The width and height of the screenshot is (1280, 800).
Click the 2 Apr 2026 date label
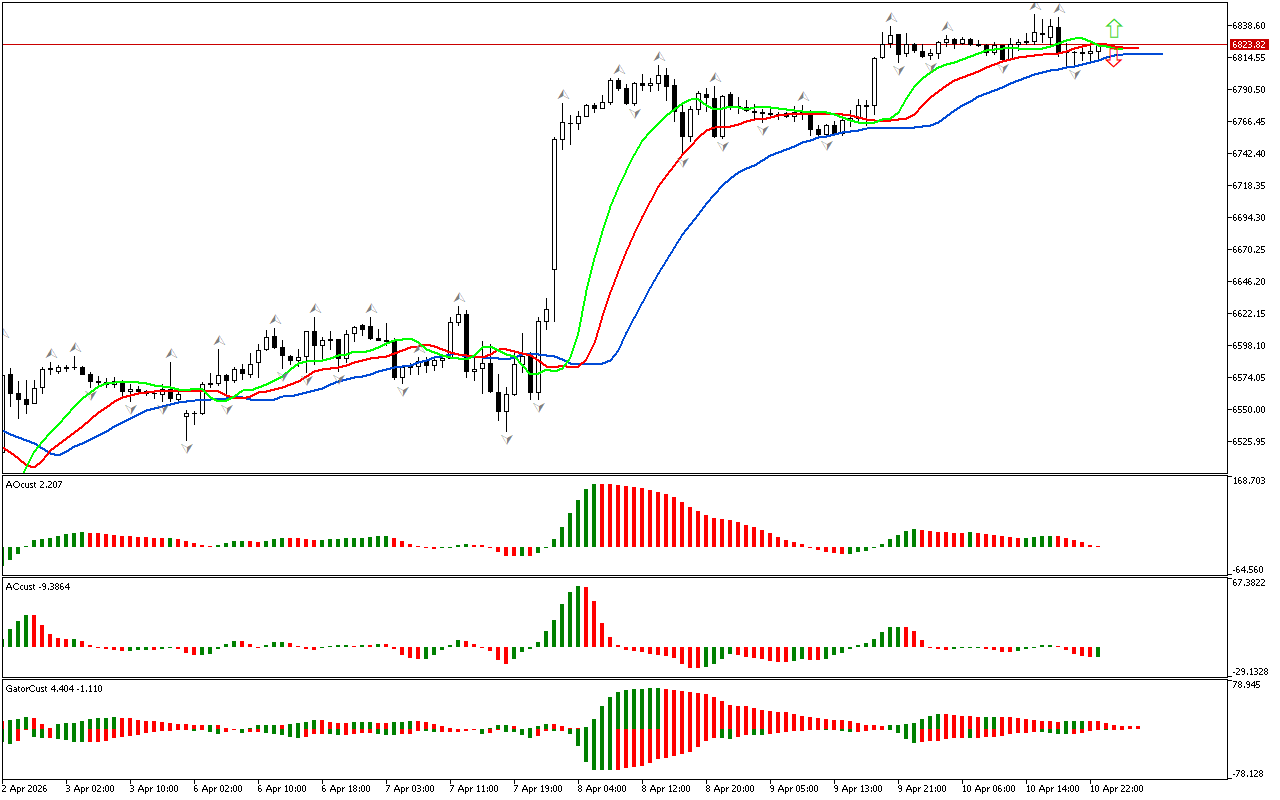tap(25, 788)
